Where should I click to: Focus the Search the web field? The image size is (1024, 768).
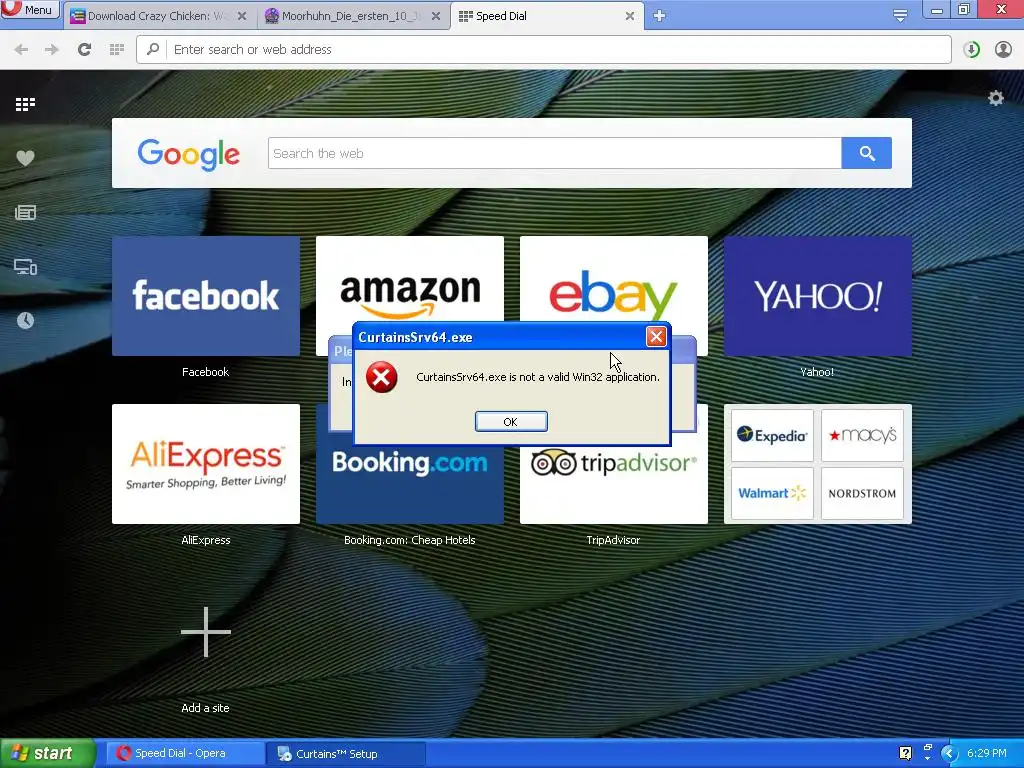coord(554,153)
